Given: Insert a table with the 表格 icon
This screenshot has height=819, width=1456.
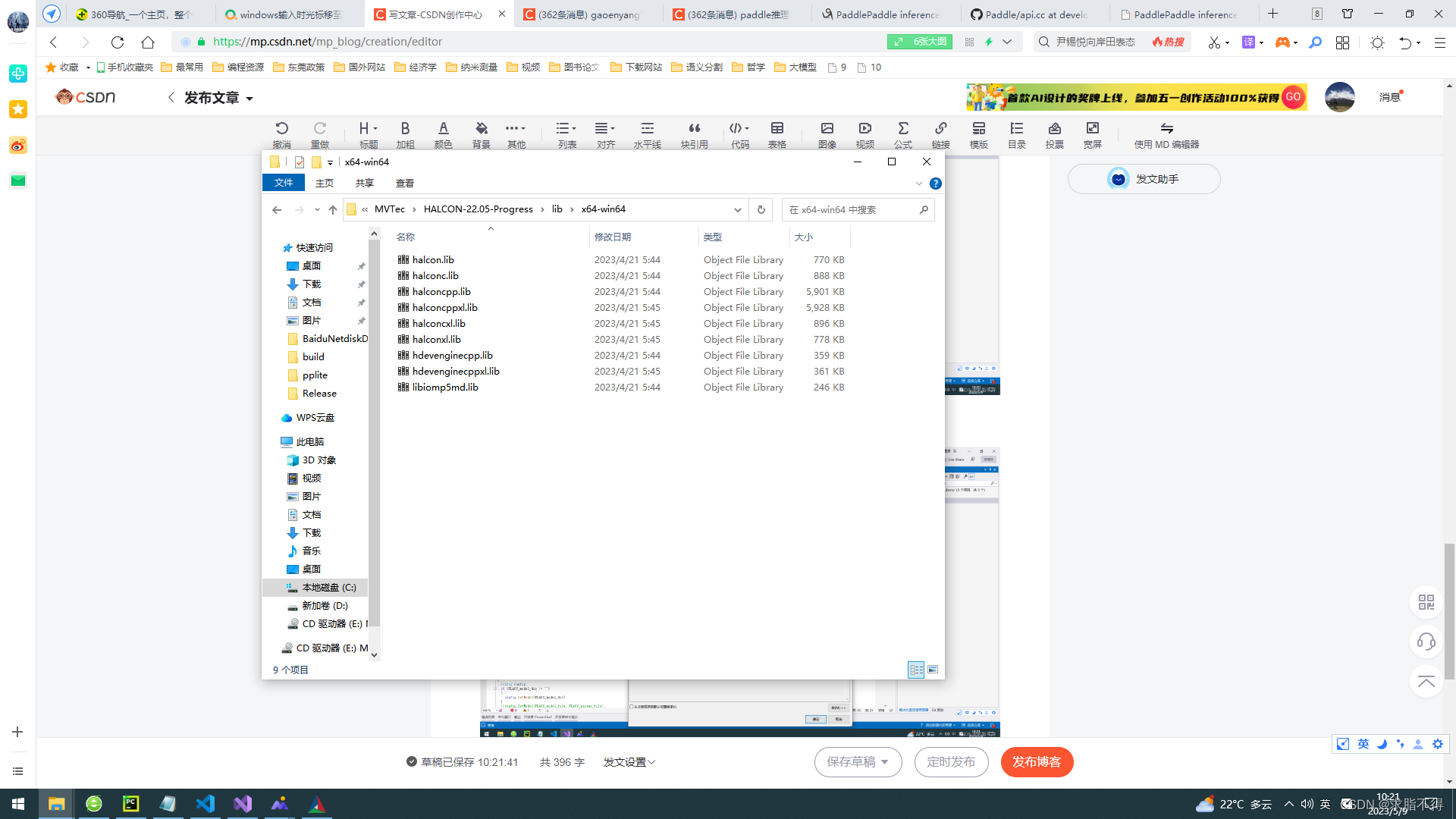Looking at the screenshot, I should click(x=778, y=134).
